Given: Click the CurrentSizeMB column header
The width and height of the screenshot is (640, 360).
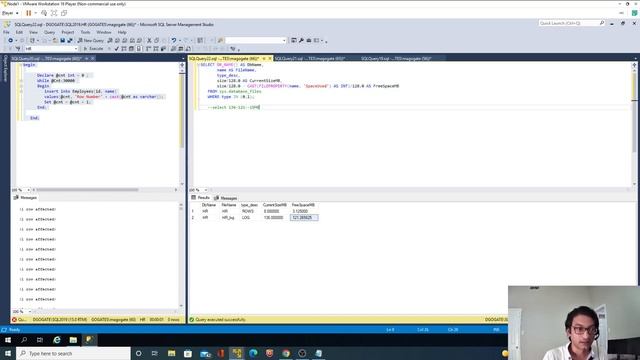Looking at the screenshot, I should click(x=275, y=205).
